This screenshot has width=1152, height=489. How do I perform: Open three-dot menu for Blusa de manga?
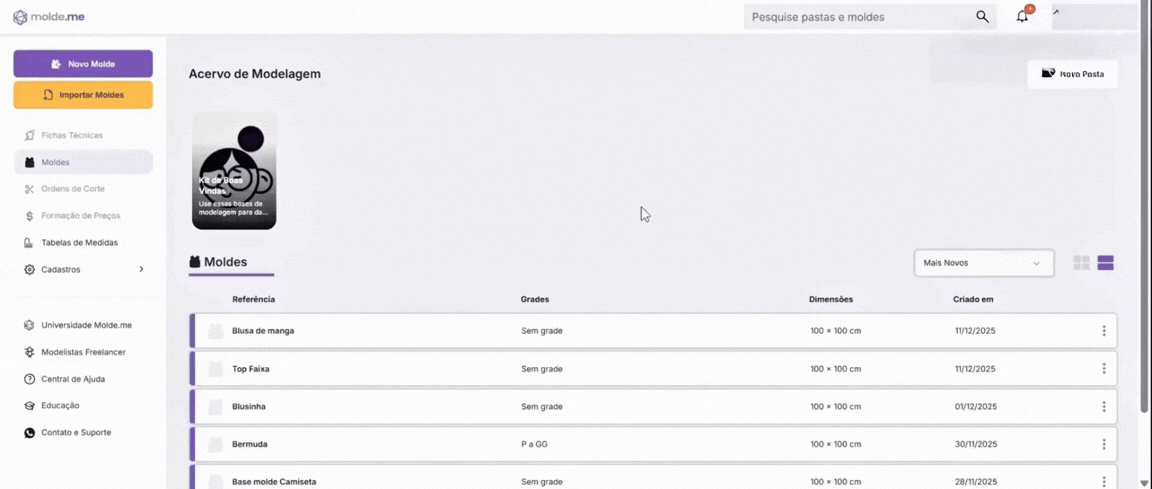coord(1104,331)
